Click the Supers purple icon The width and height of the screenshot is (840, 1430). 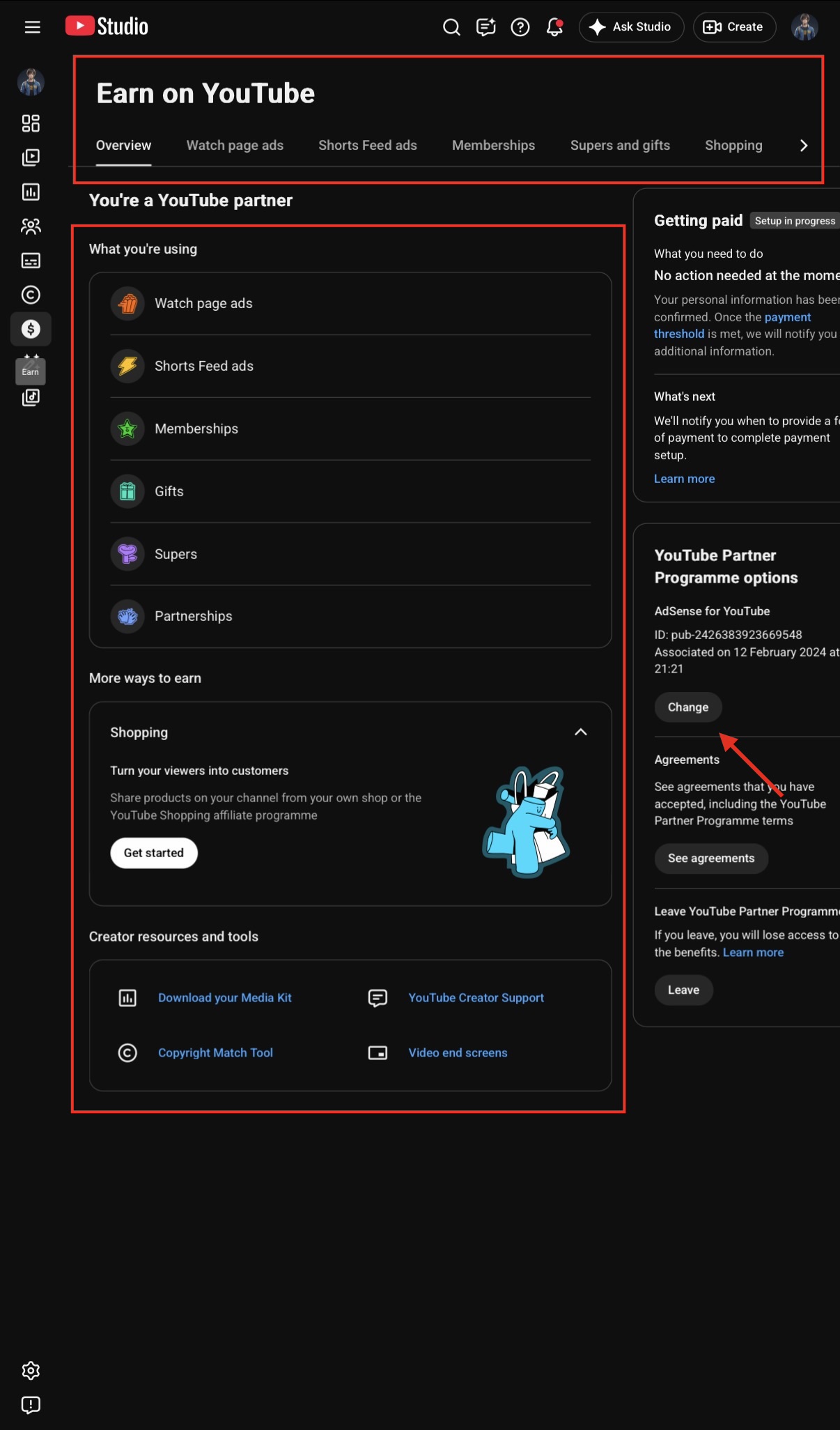coord(127,554)
